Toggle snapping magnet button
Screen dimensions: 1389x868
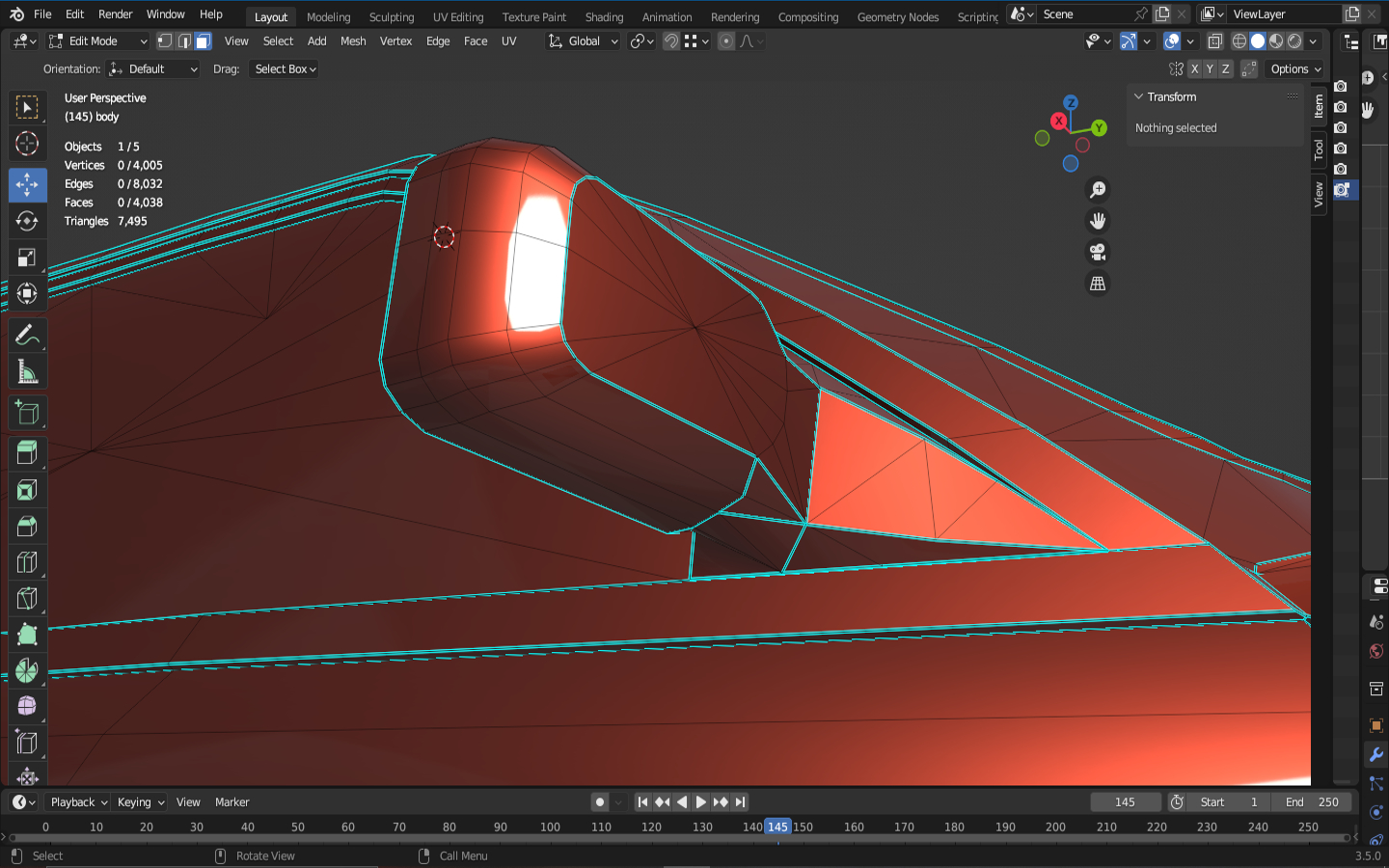[671, 41]
